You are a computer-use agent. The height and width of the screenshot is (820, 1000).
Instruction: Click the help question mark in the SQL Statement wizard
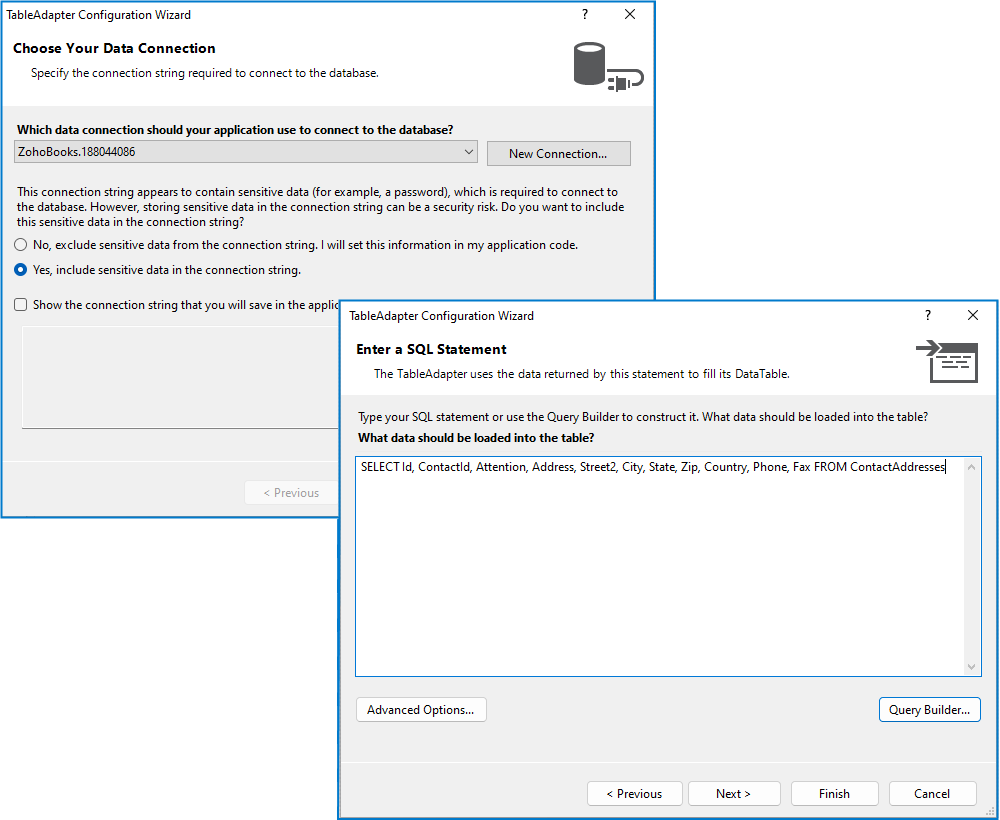pos(928,315)
